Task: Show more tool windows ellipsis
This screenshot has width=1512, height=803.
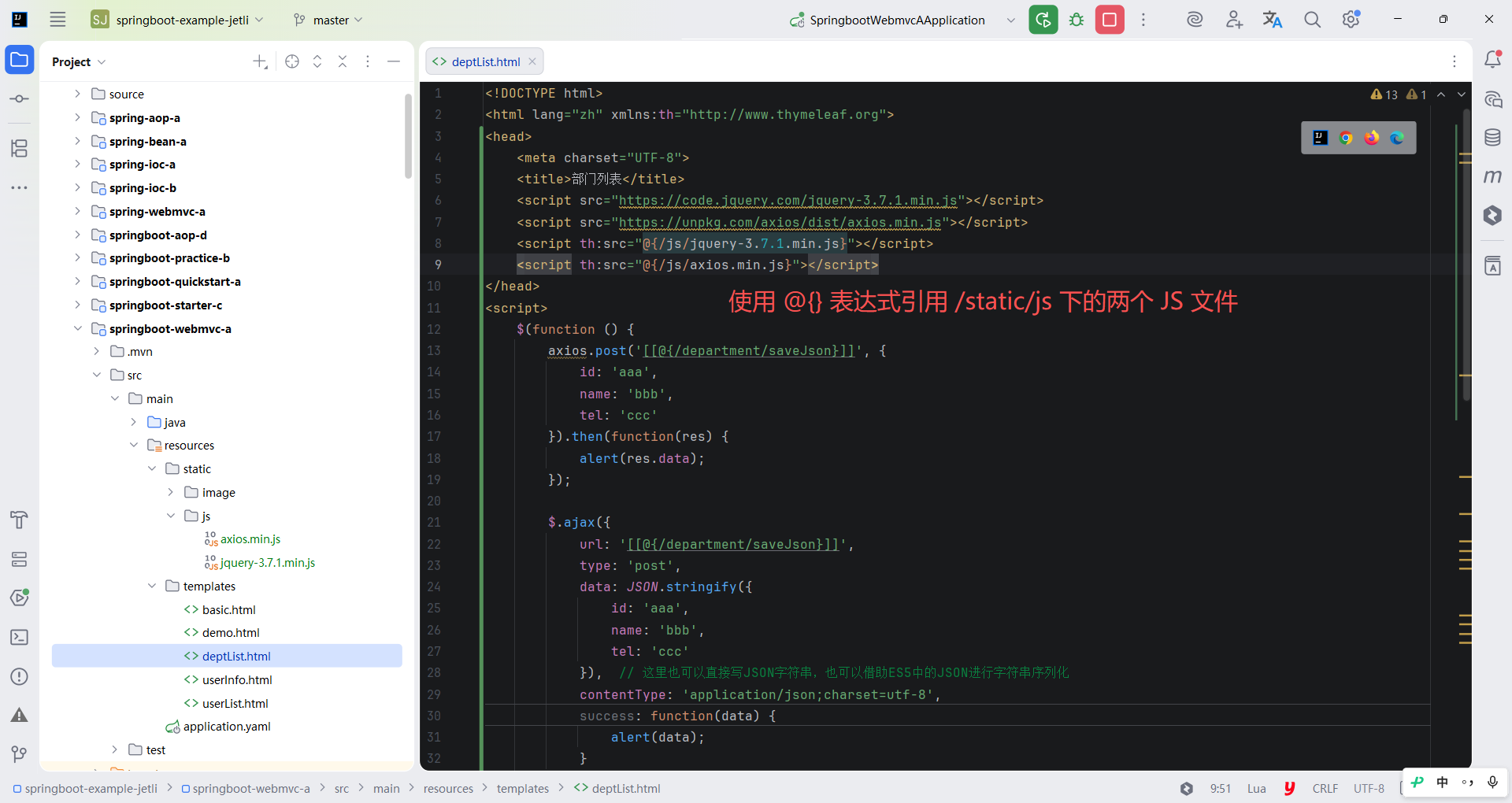Action: 20,187
